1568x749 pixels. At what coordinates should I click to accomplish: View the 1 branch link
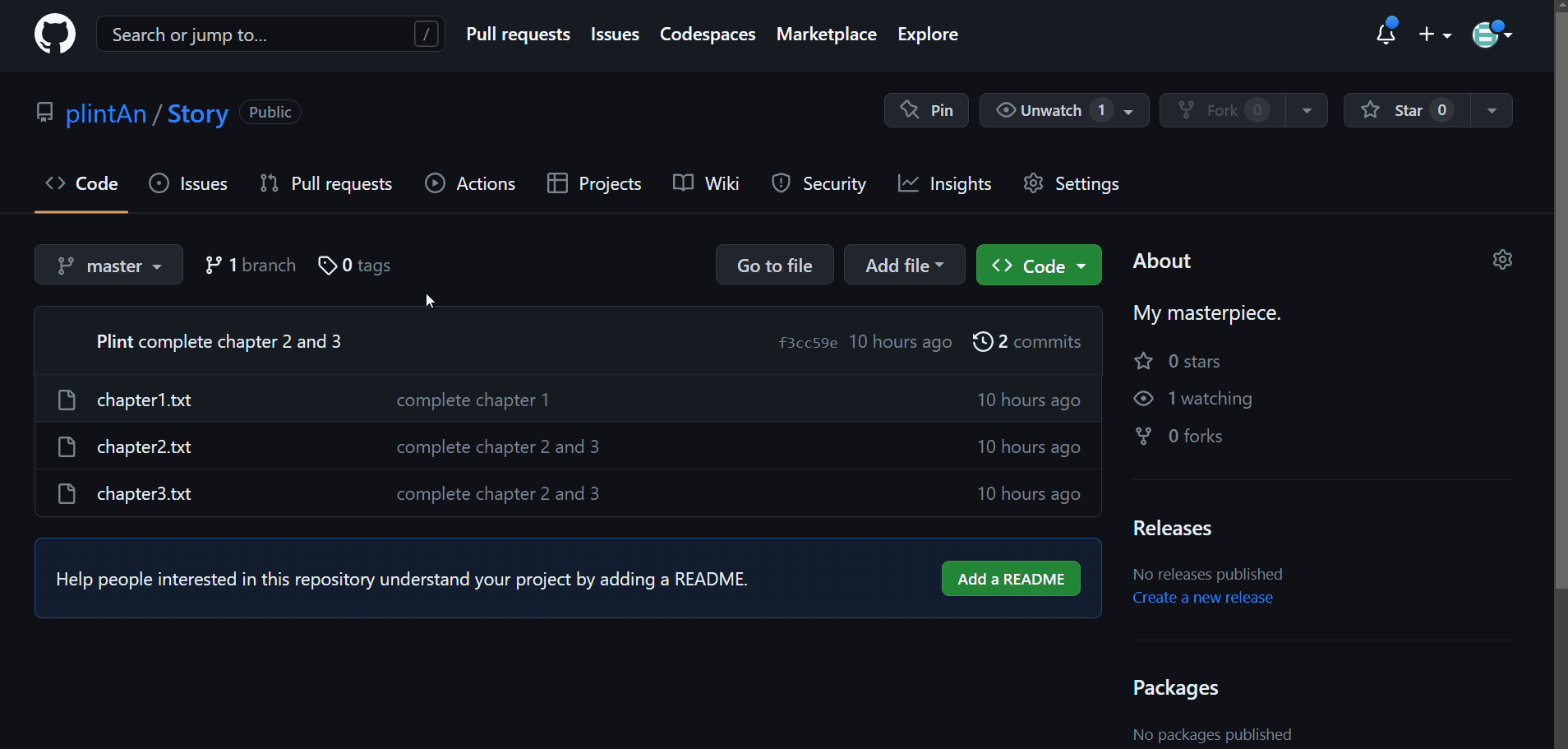pos(250,265)
